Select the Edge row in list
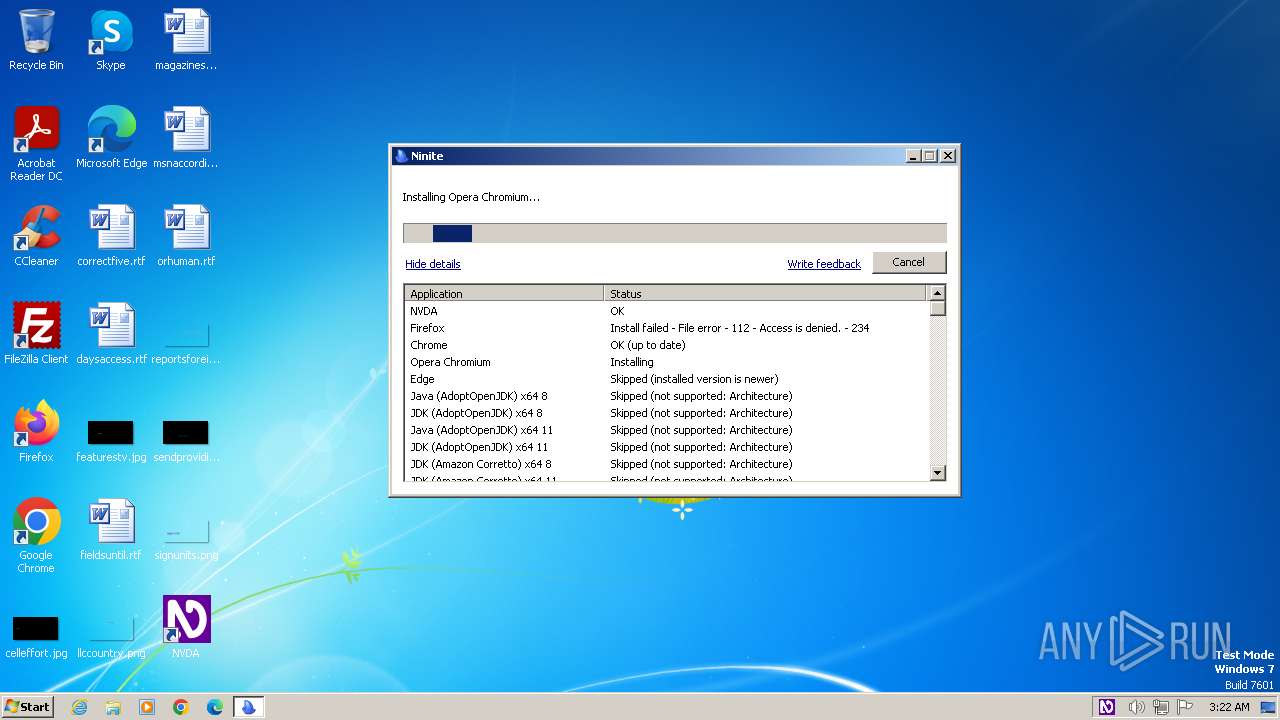 coord(667,379)
